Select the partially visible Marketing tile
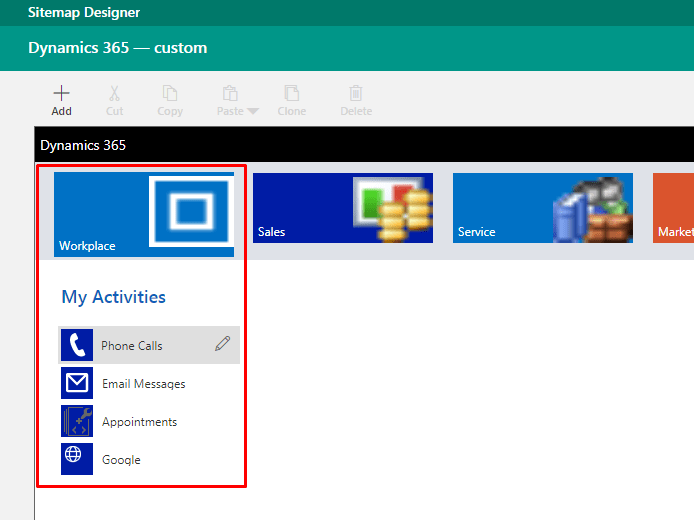This screenshot has width=694, height=520. click(x=673, y=208)
